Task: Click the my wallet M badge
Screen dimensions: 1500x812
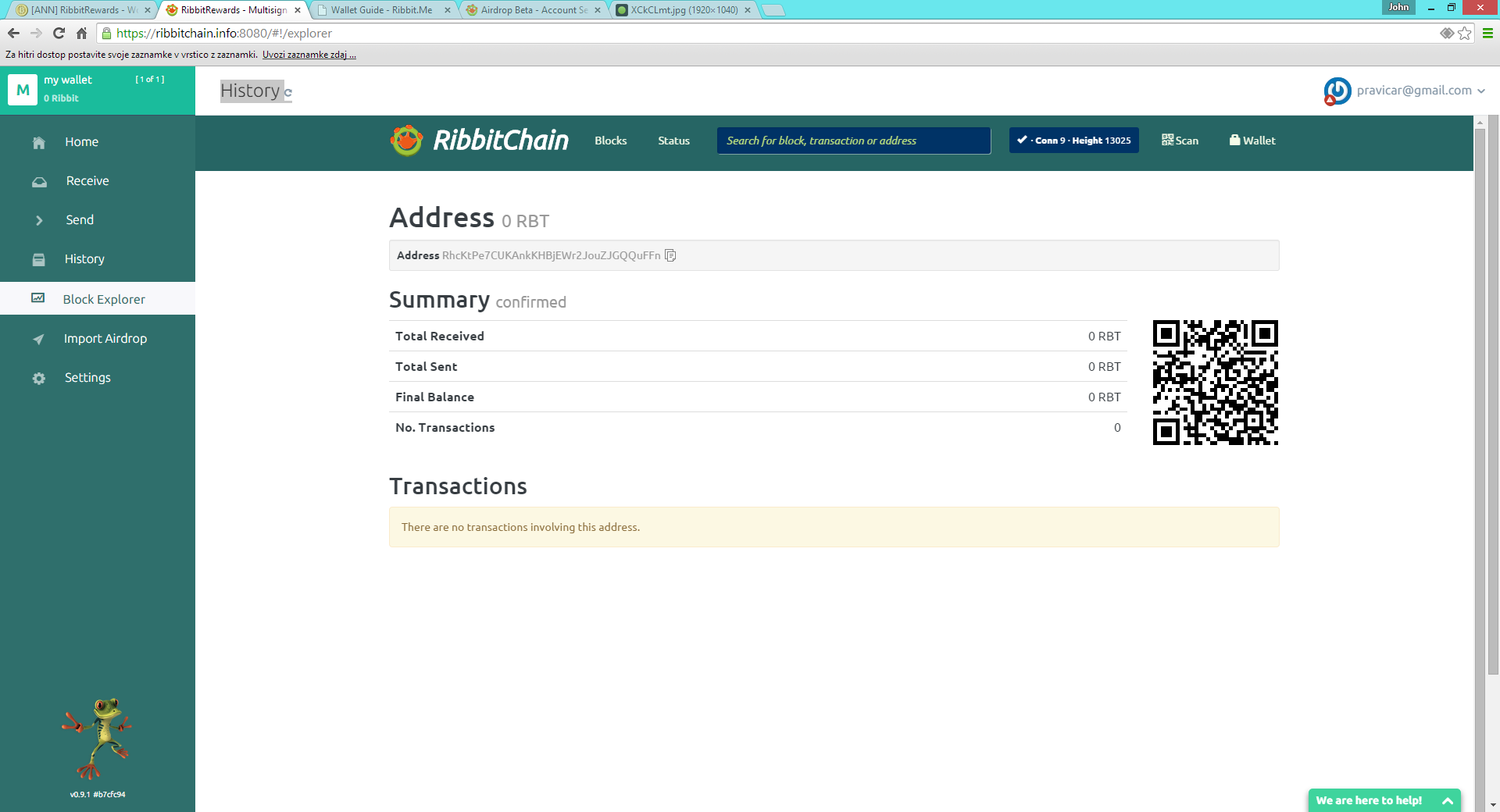Action: tap(23, 90)
